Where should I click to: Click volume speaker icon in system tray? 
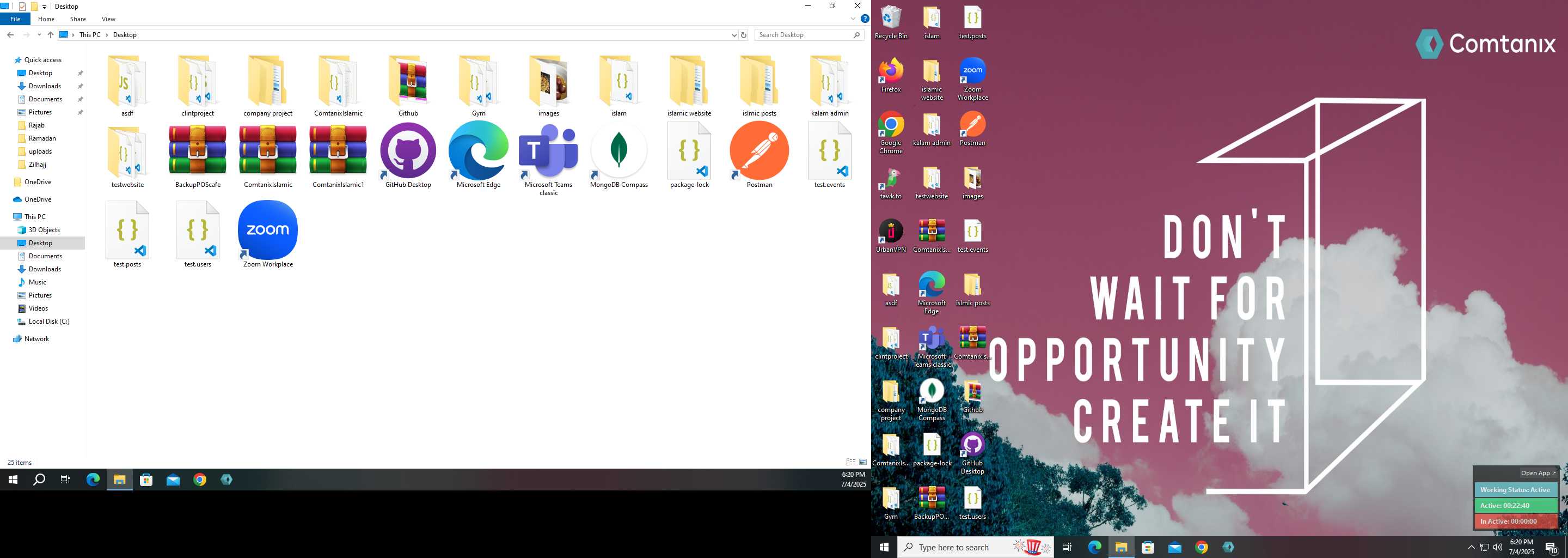(1498, 547)
